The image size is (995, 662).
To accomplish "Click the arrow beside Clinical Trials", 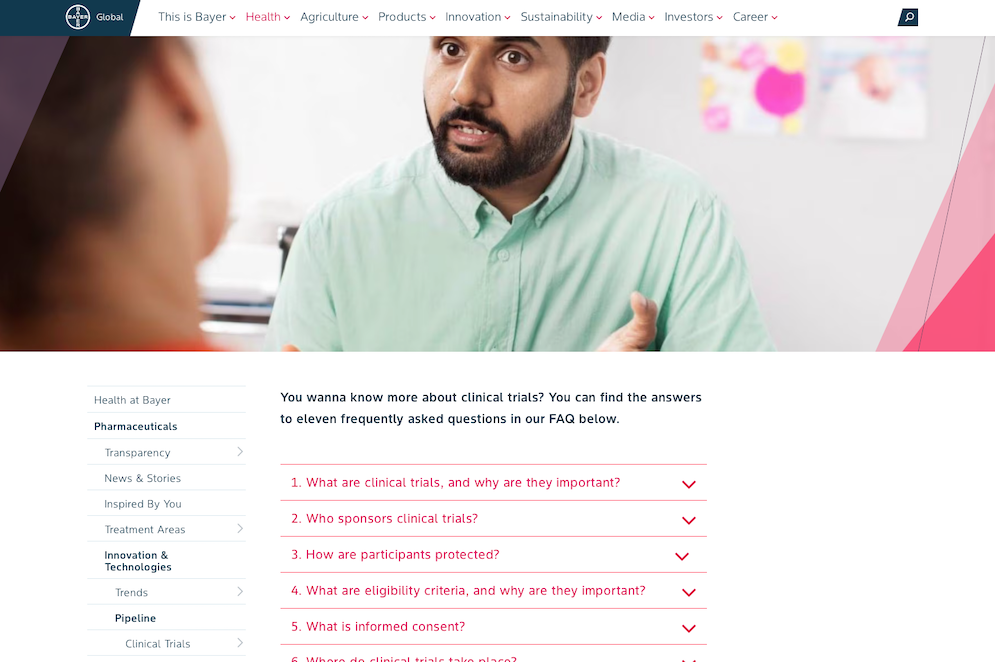I will [240, 643].
